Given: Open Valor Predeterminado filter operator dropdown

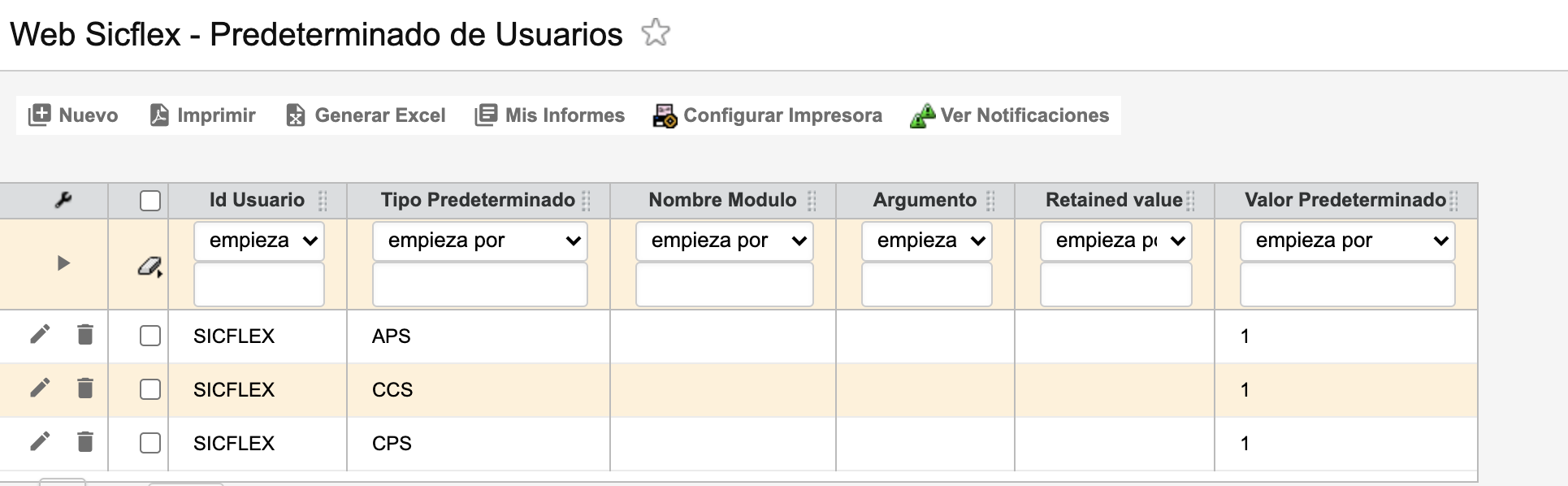Looking at the screenshot, I should 1347,241.
